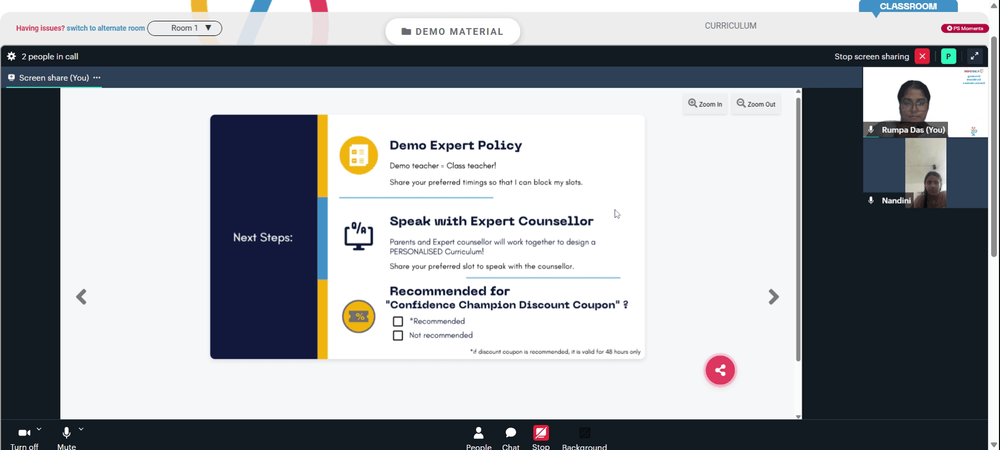The width and height of the screenshot is (1000, 450).
Task: Click the PS Moments badge
Action: 965,28
